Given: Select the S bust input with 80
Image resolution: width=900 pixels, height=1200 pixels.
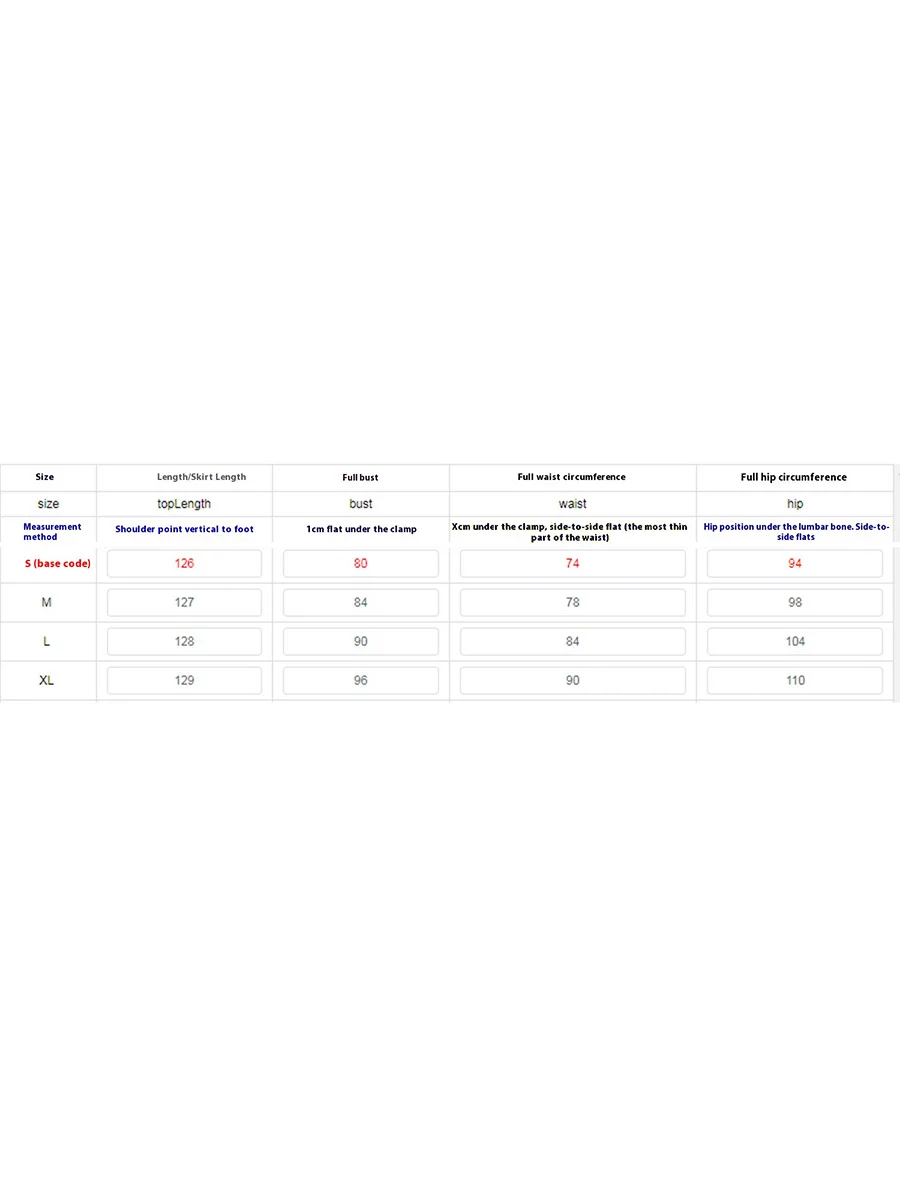Looking at the screenshot, I should 360,564.
